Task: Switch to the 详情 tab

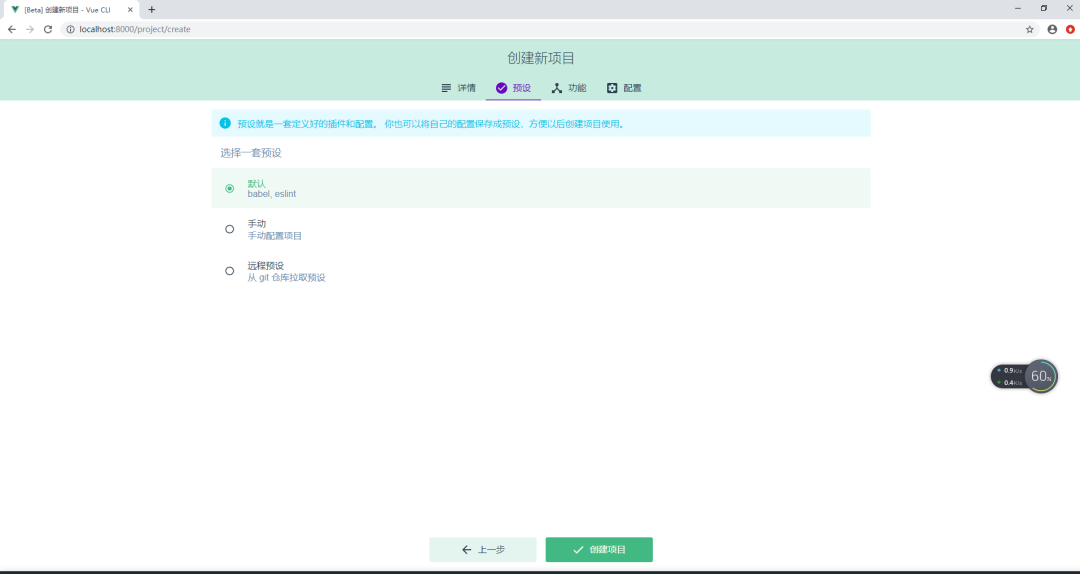Action: pos(458,88)
